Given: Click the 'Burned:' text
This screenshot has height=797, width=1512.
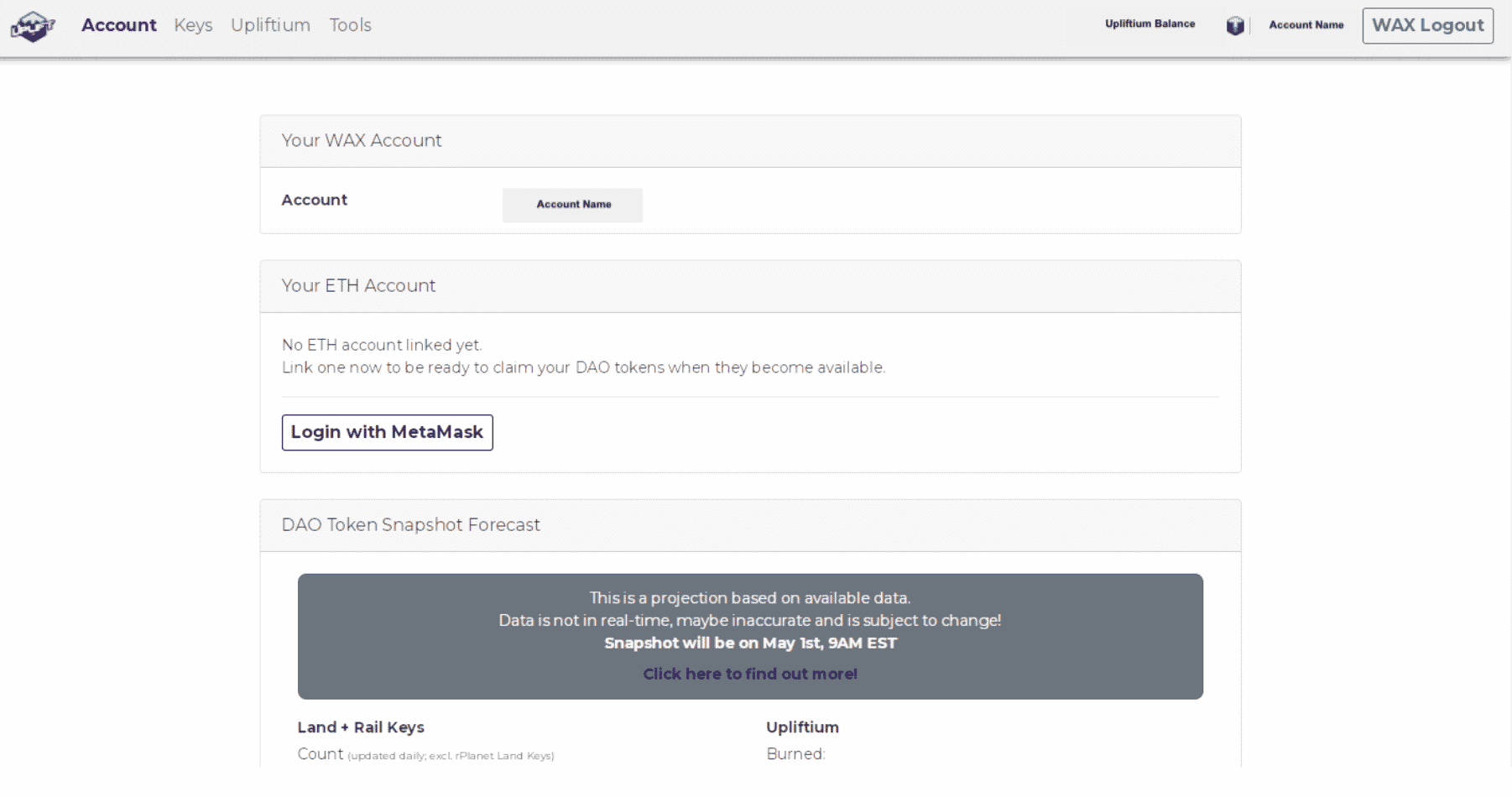Looking at the screenshot, I should (795, 753).
